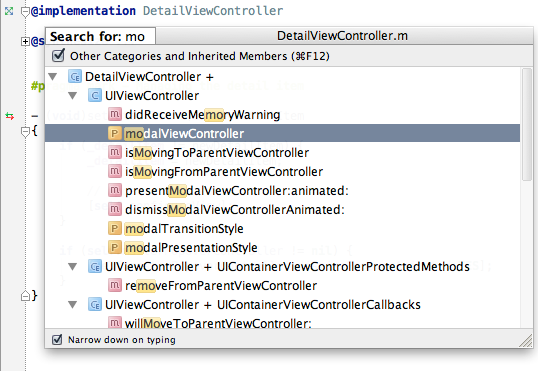Viewport: 538px width, 371px height.
Task: Click the popup's vertical scrollbar thumb
Action: (x=527, y=124)
